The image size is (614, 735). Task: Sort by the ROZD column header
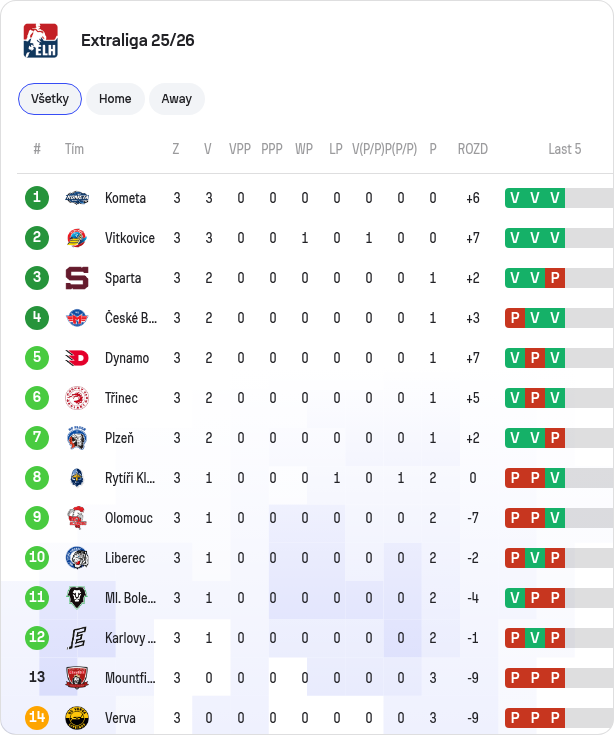tap(472, 149)
